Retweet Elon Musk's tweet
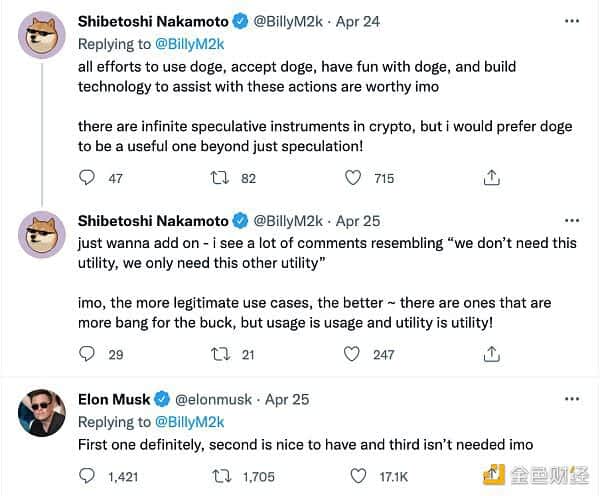The height and width of the screenshot is (496, 600). coord(221,477)
